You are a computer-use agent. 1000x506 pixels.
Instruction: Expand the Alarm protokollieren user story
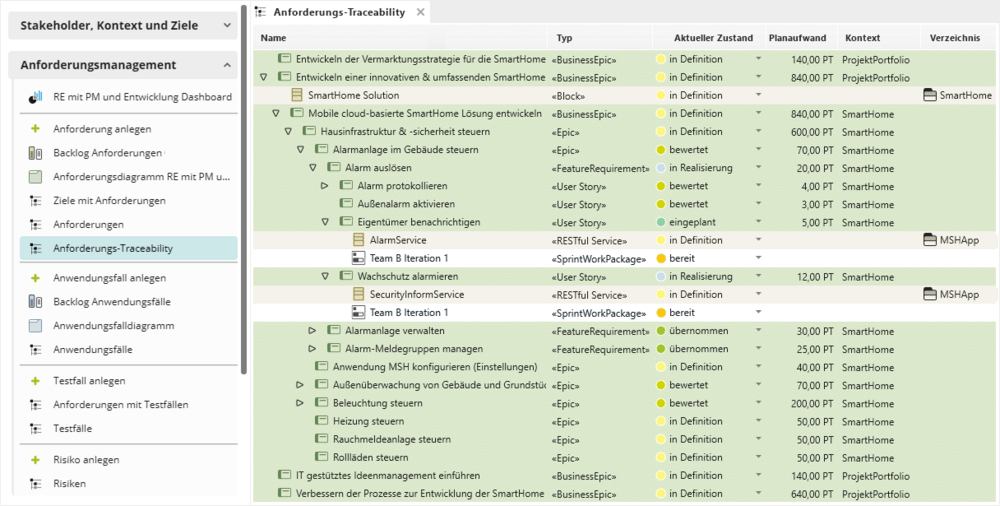(x=324, y=186)
